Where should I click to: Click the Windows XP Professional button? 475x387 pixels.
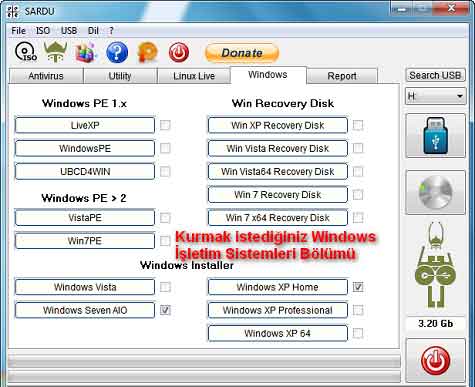[x=278, y=310]
